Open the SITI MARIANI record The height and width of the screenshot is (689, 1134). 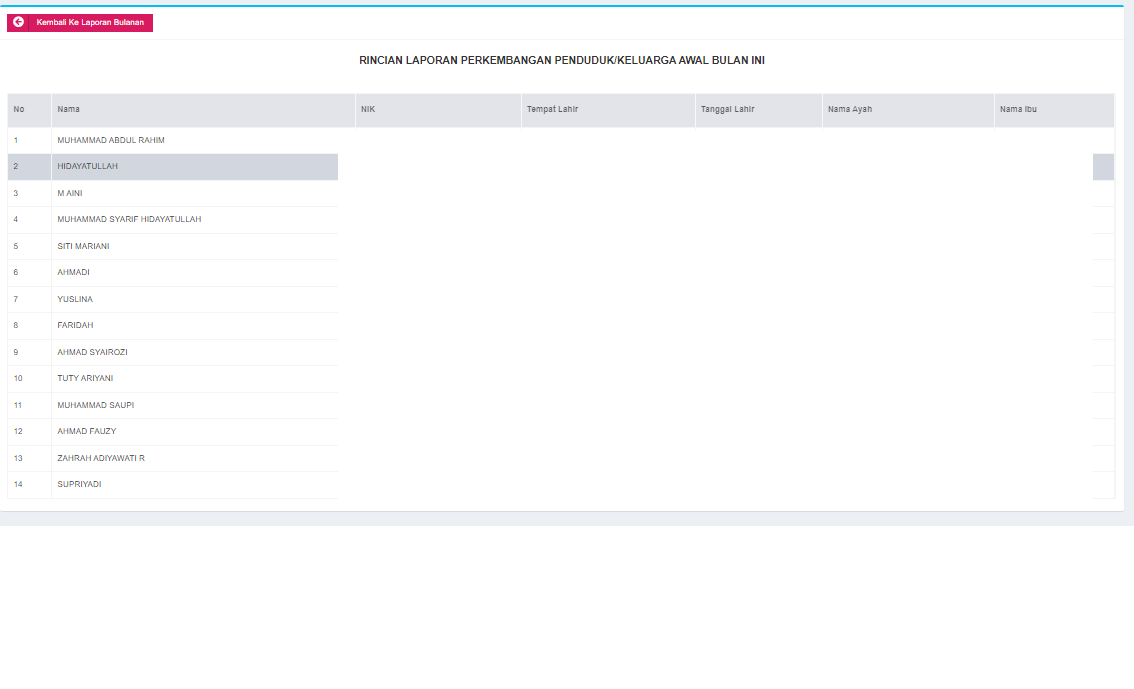click(82, 245)
